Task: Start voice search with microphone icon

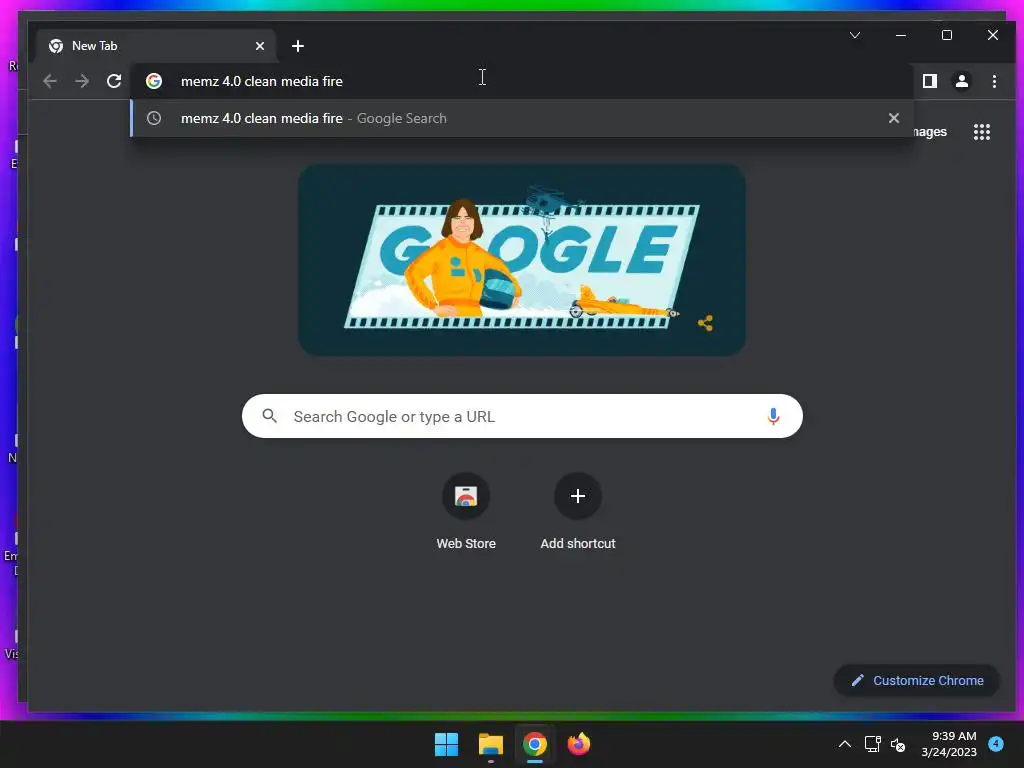Action: [773, 416]
